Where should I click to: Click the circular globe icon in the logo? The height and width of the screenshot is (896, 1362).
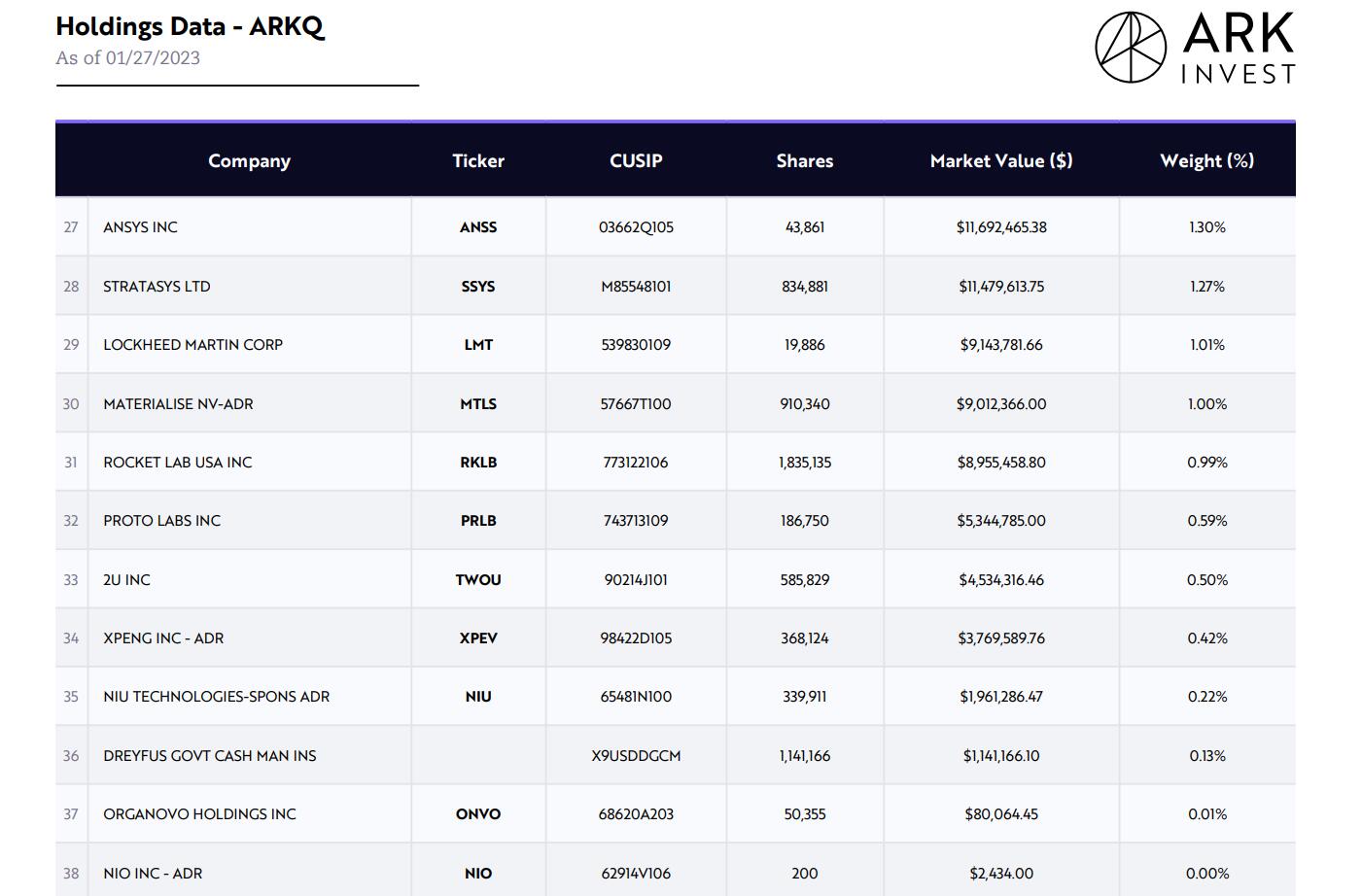1130,44
